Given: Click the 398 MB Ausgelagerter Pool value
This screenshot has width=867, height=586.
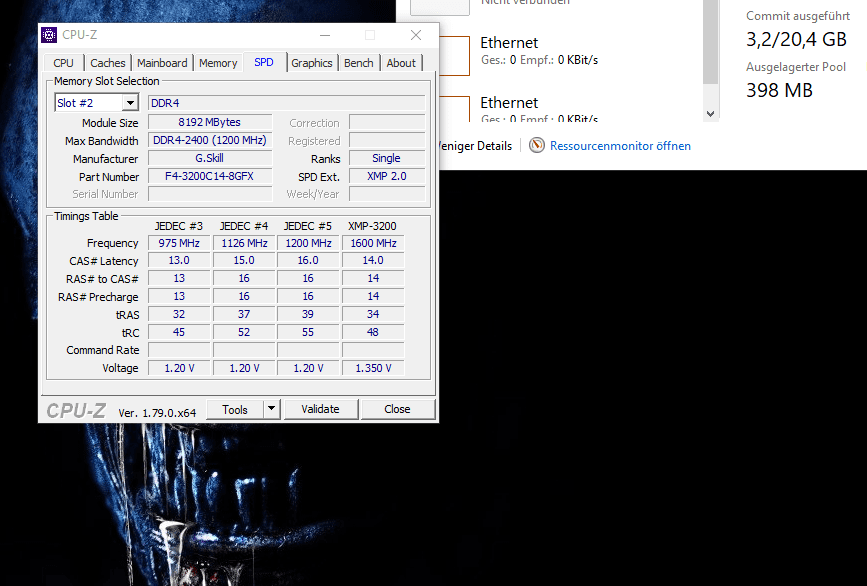Looking at the screenshot, I should click(x=779, y=90).
